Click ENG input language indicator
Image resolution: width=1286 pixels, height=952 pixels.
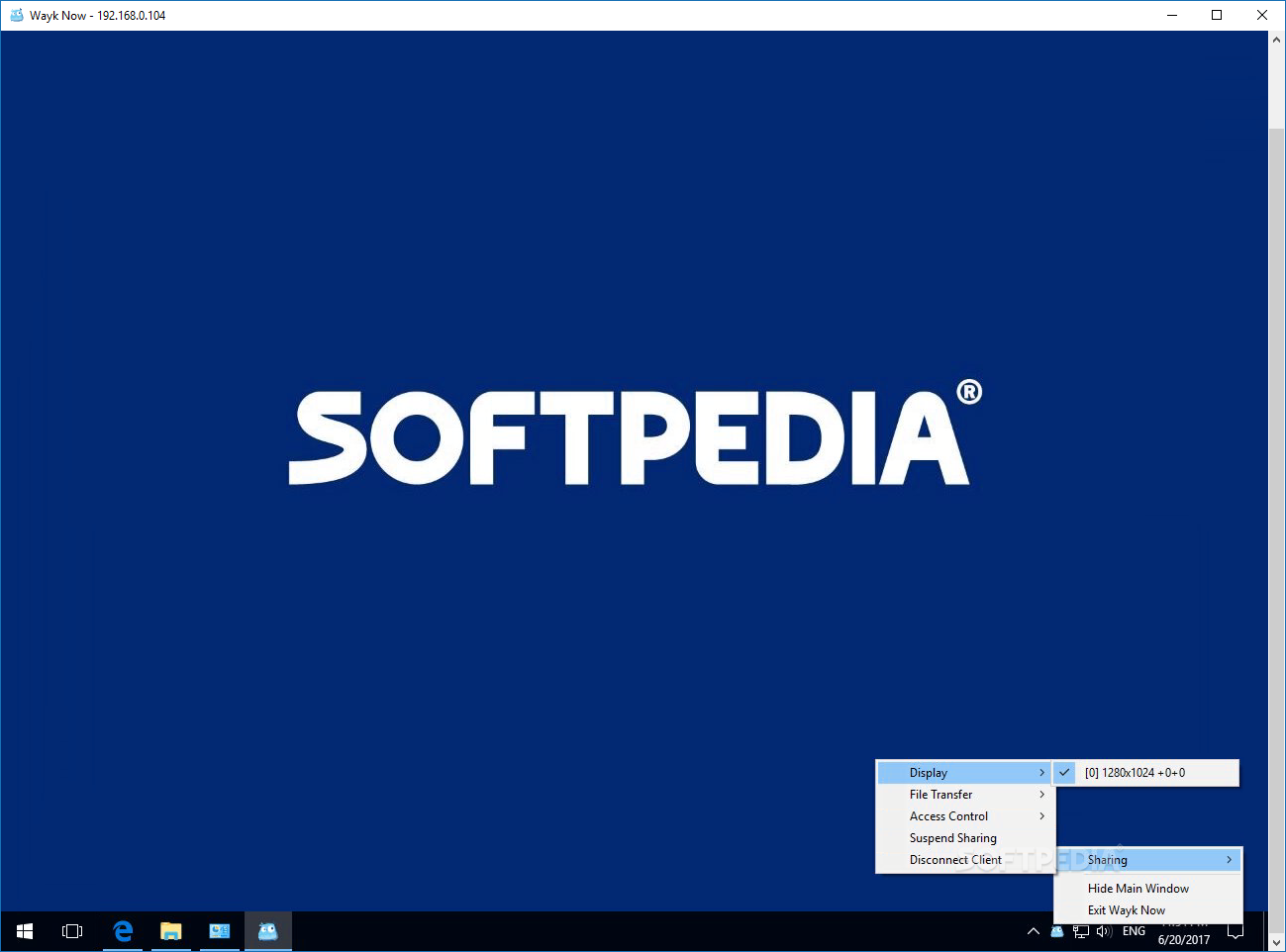tap(1135, 931)
